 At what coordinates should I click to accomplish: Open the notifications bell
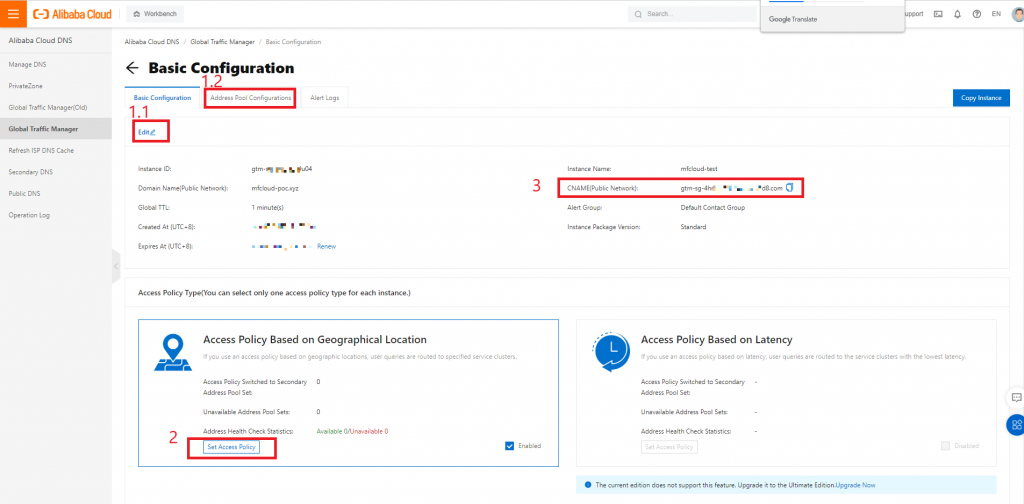coord(957,14)
